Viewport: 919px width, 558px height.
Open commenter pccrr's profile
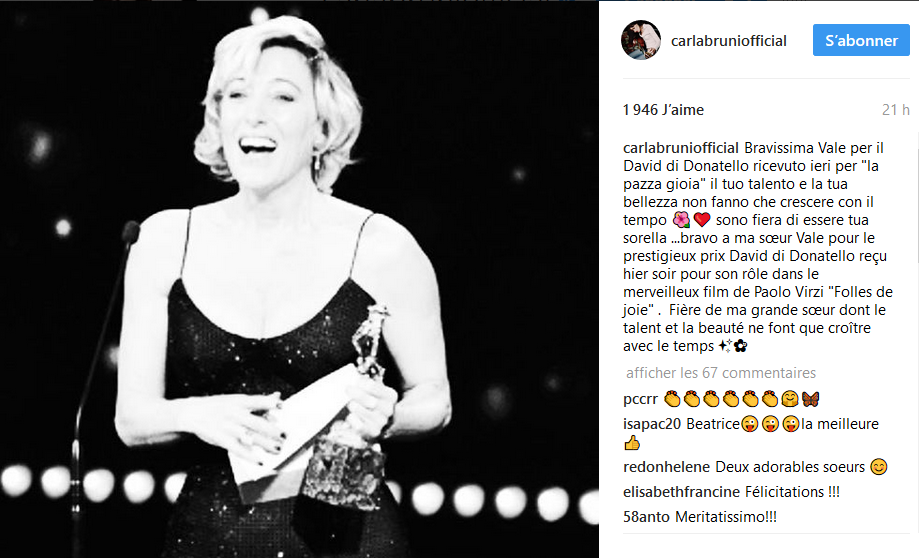(641, 399)
